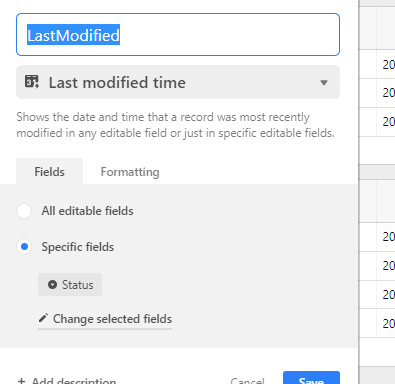This screenshot has height=384, width=395.
Task: Save the field configuration
Action: [311, 379]
